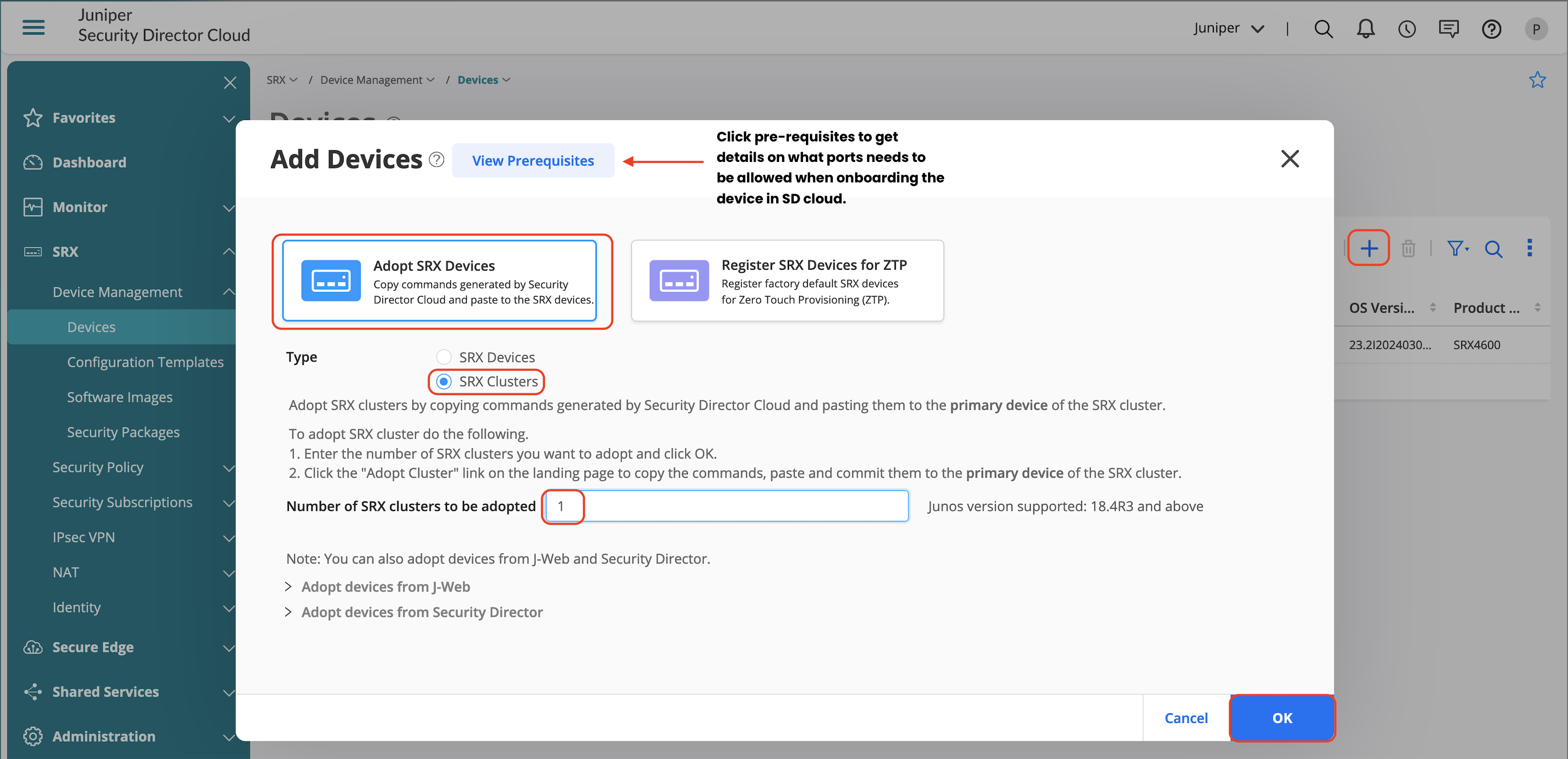Screen dimensions: 1568x759
Task: Click the View Prerequisites link
Action: click(x=533, y=160)
